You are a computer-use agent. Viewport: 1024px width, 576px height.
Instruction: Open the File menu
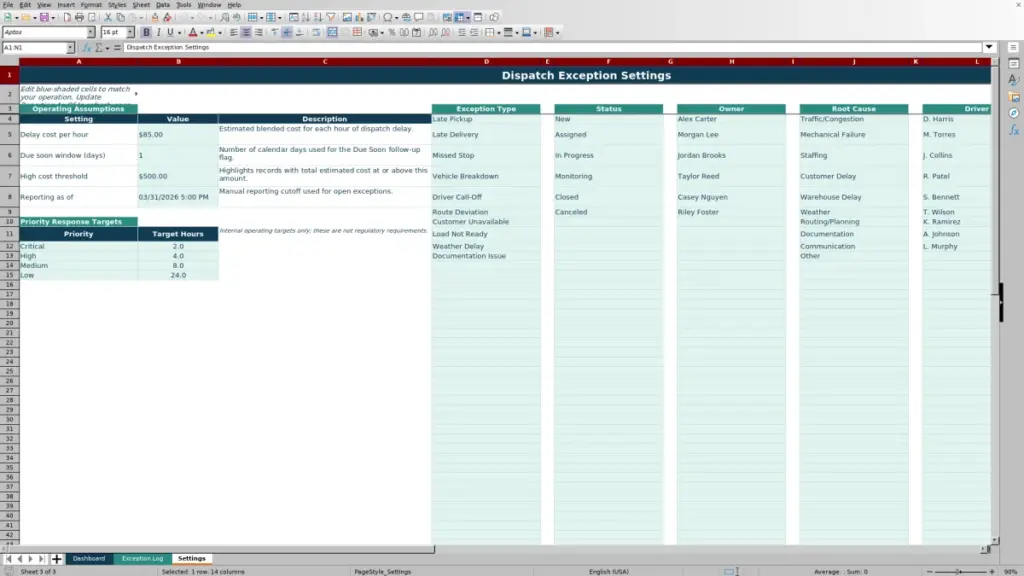coord(8,5)
